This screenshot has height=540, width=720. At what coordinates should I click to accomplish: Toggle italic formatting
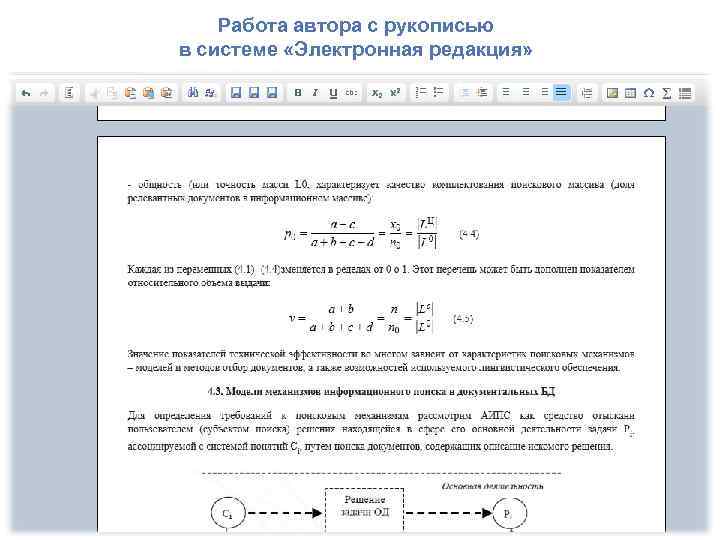click(x=315, y=93)
